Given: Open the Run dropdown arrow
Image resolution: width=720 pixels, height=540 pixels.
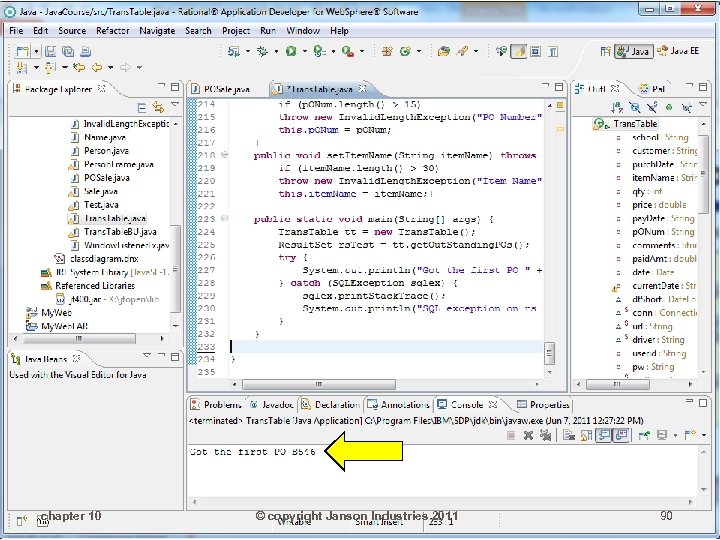Looking at the screenshot, I should coord(304,51).
